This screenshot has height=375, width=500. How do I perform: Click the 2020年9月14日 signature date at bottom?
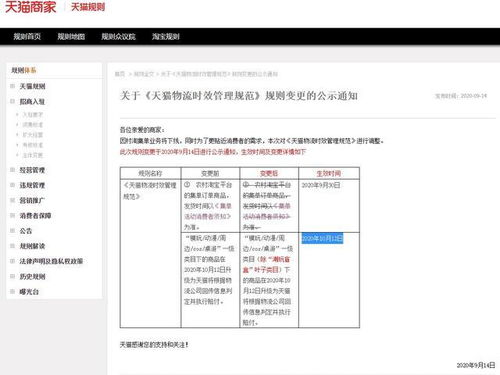pyautogui.click(x=476, y=365)
